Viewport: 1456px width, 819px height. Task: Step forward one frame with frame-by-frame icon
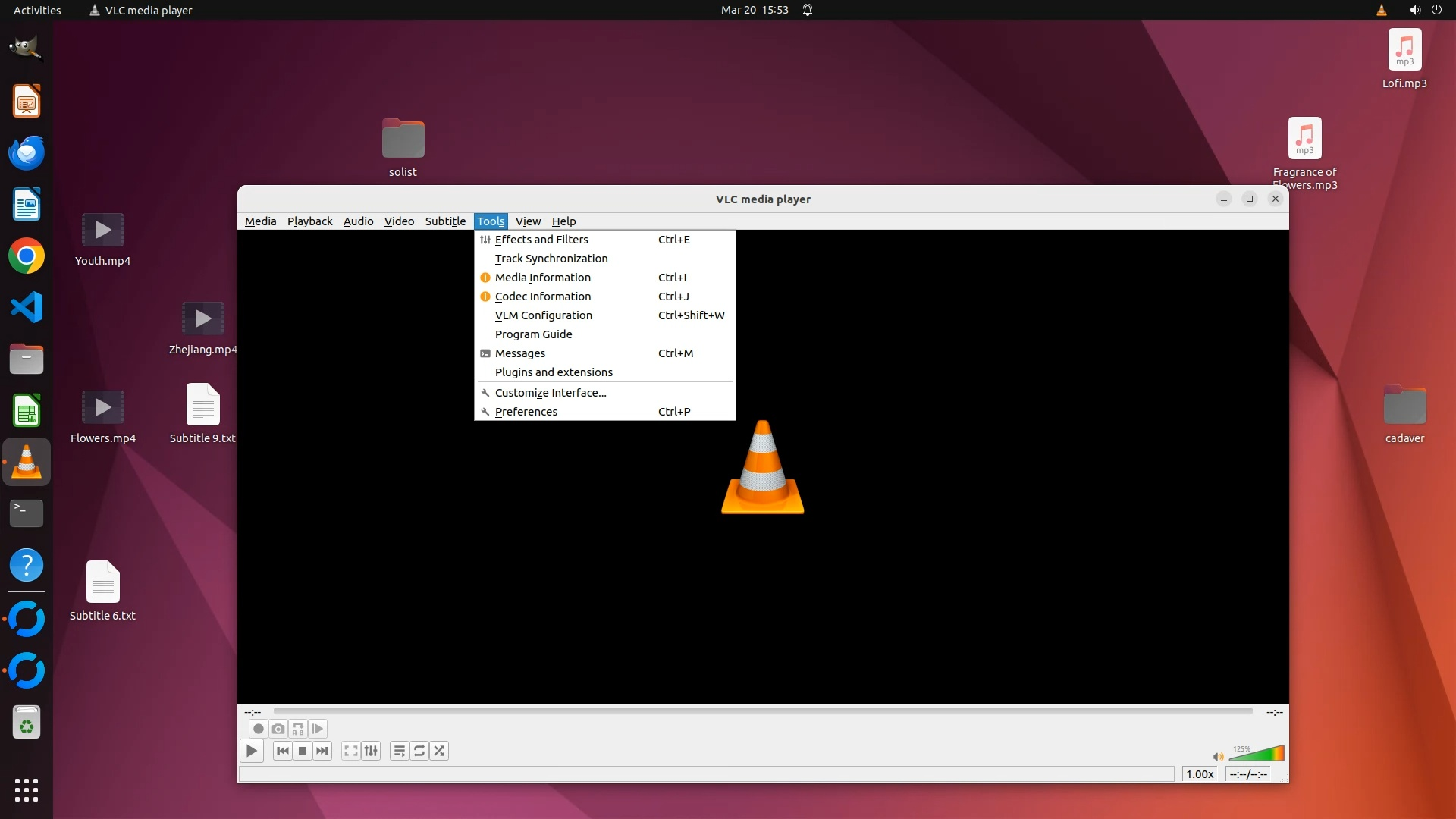[318, 729]
